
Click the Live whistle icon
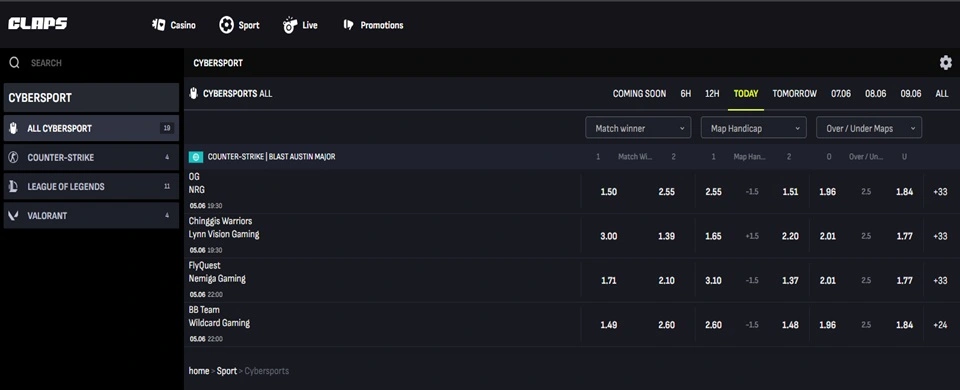[x=290, y=25]
